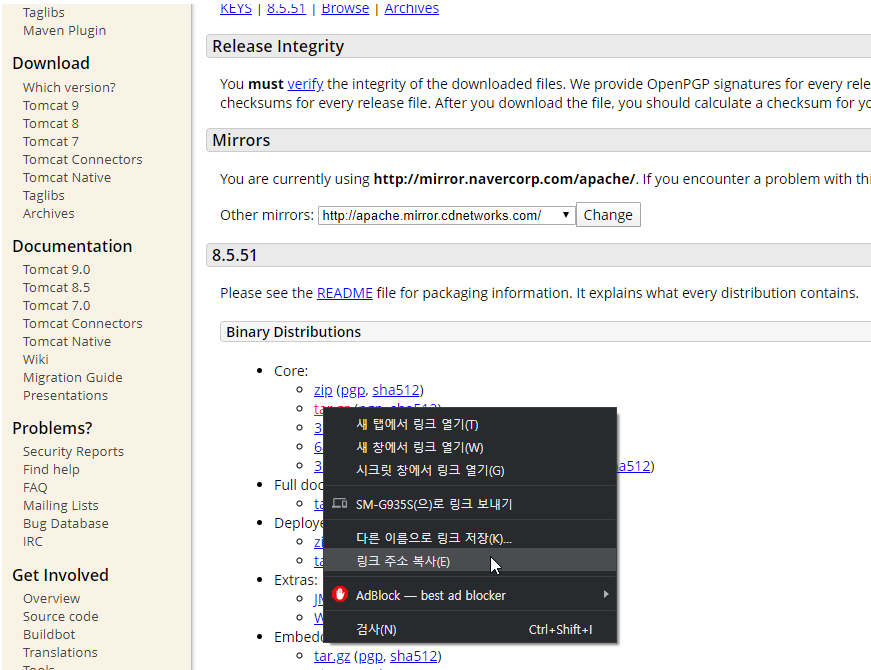The height and width of the screenshot is (670, 871).
Task: Click the AdBlock red hand icon
Action: pos(339,594)
